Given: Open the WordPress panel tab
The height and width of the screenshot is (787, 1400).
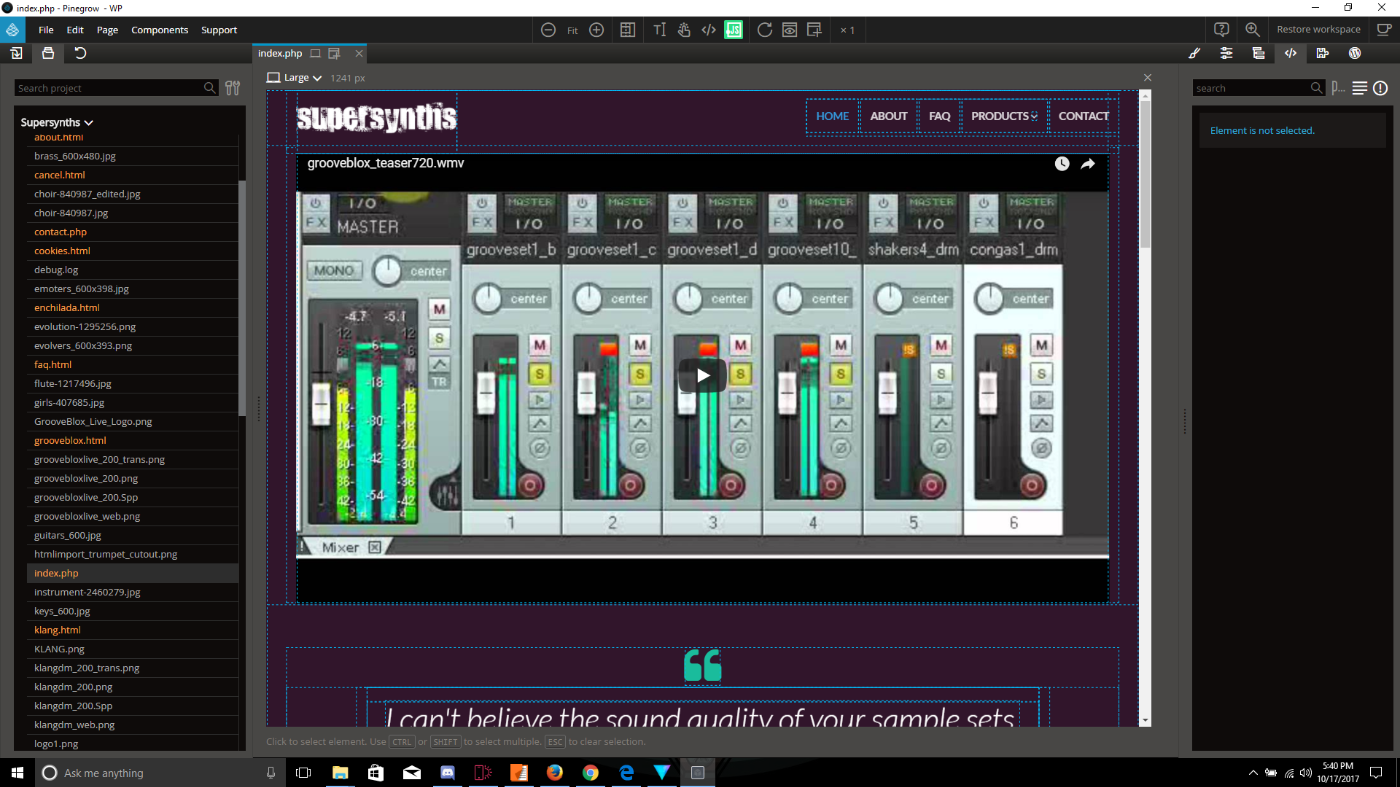Looking at the screenshot, I should [x=1355, y=53].
